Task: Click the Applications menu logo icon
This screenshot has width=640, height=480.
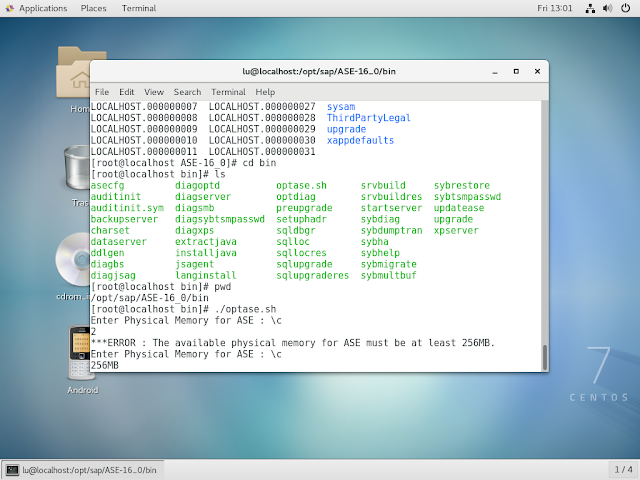Action: pyautogui.click(x=9, y=8)
